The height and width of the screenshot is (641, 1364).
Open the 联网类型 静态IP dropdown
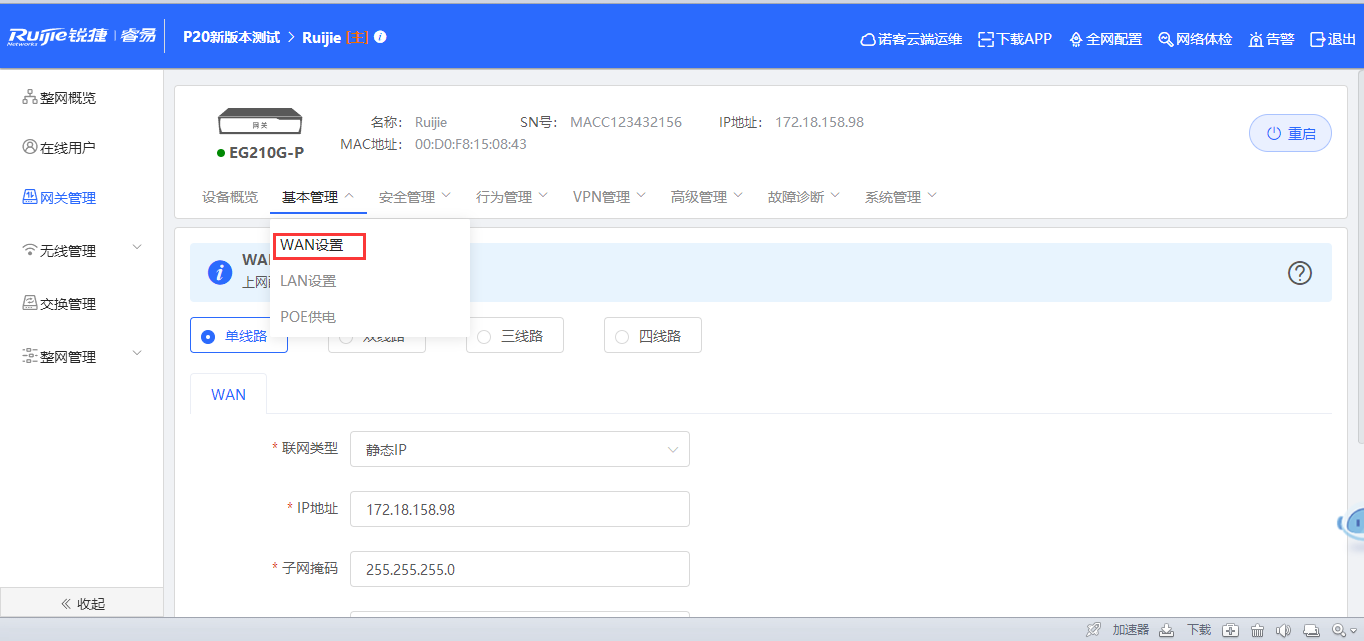pyautogui.click(x=520, y=449)
